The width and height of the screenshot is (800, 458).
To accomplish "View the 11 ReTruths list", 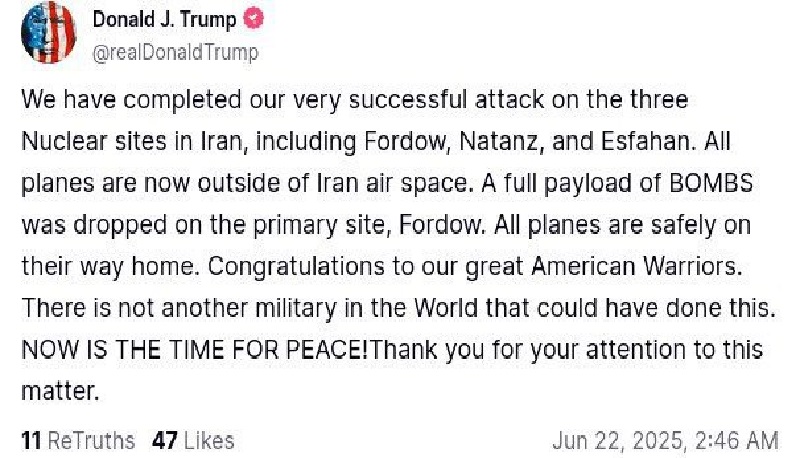I will click(78, 441).
